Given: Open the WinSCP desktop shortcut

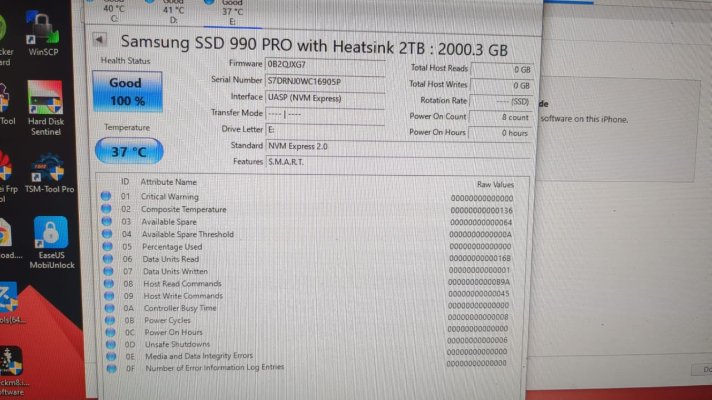Looking at the screenshot, I should 43,34.
